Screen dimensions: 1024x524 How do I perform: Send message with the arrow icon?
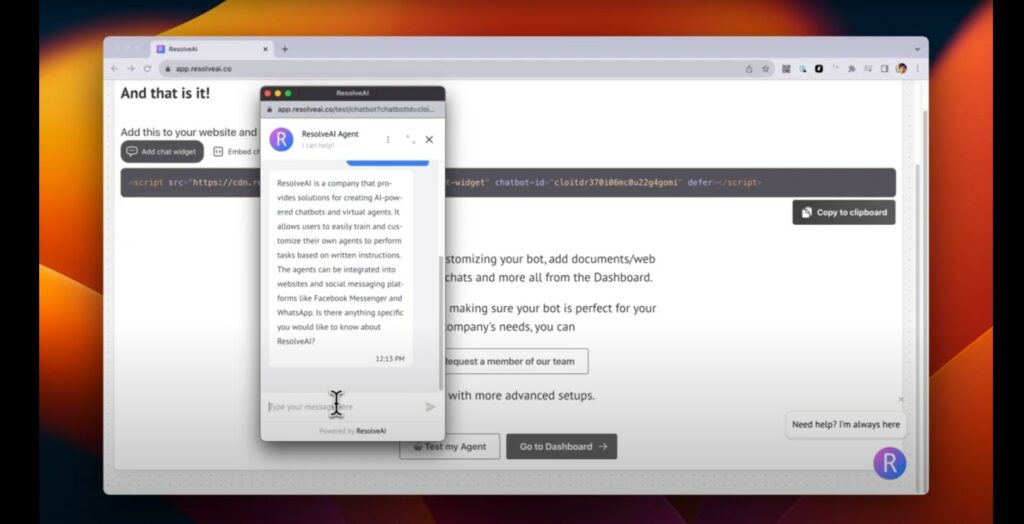pos(430,407)
